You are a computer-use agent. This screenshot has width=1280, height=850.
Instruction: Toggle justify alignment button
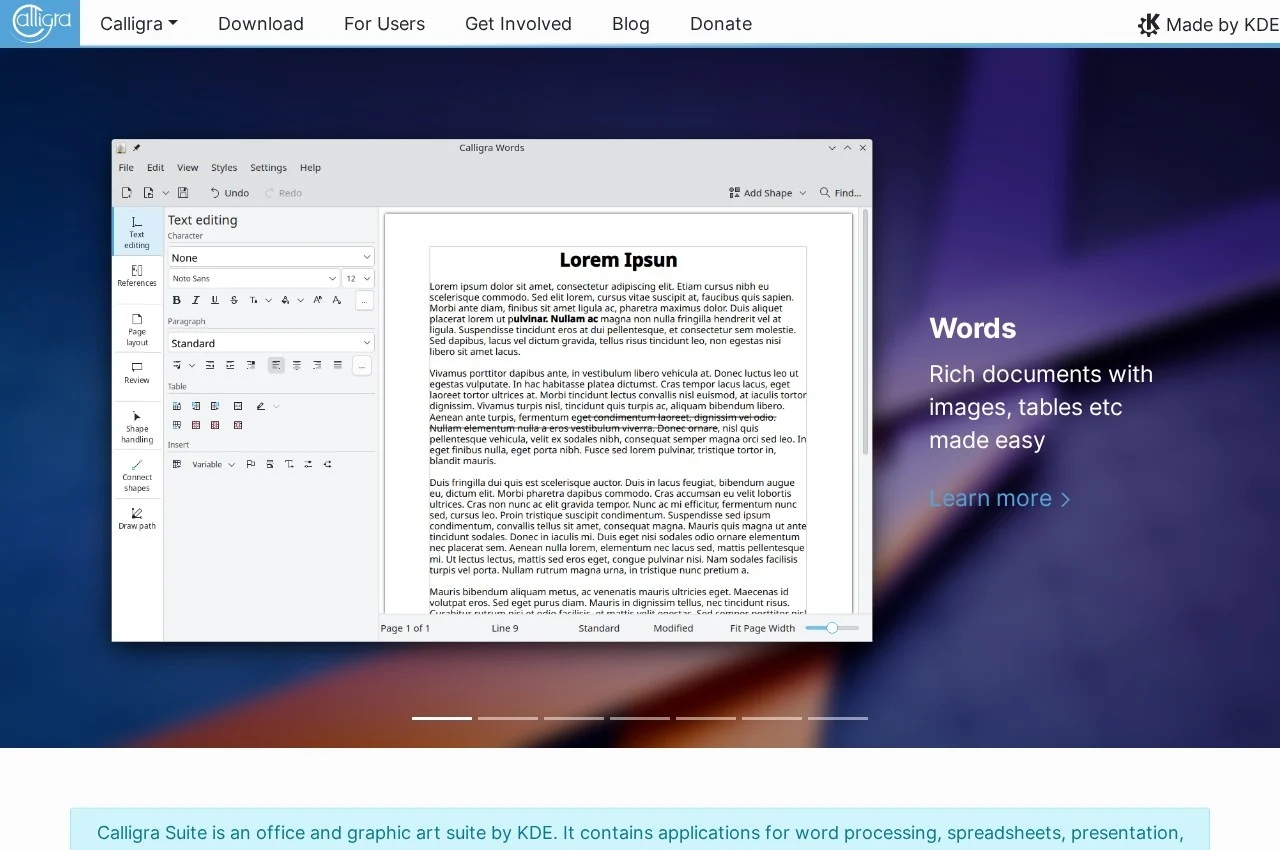click(338, 365)
